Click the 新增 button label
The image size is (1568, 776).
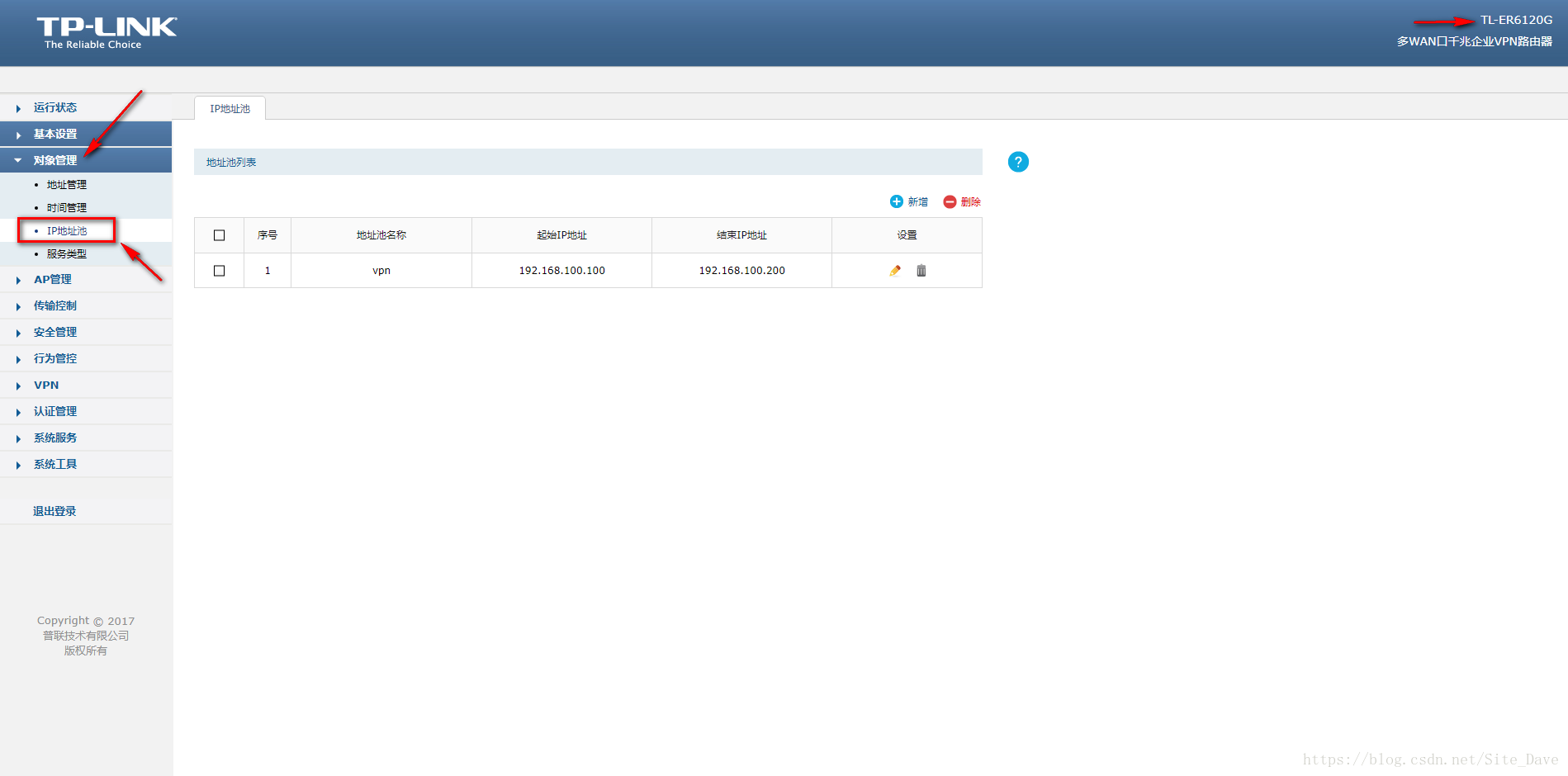pos(918,201)
